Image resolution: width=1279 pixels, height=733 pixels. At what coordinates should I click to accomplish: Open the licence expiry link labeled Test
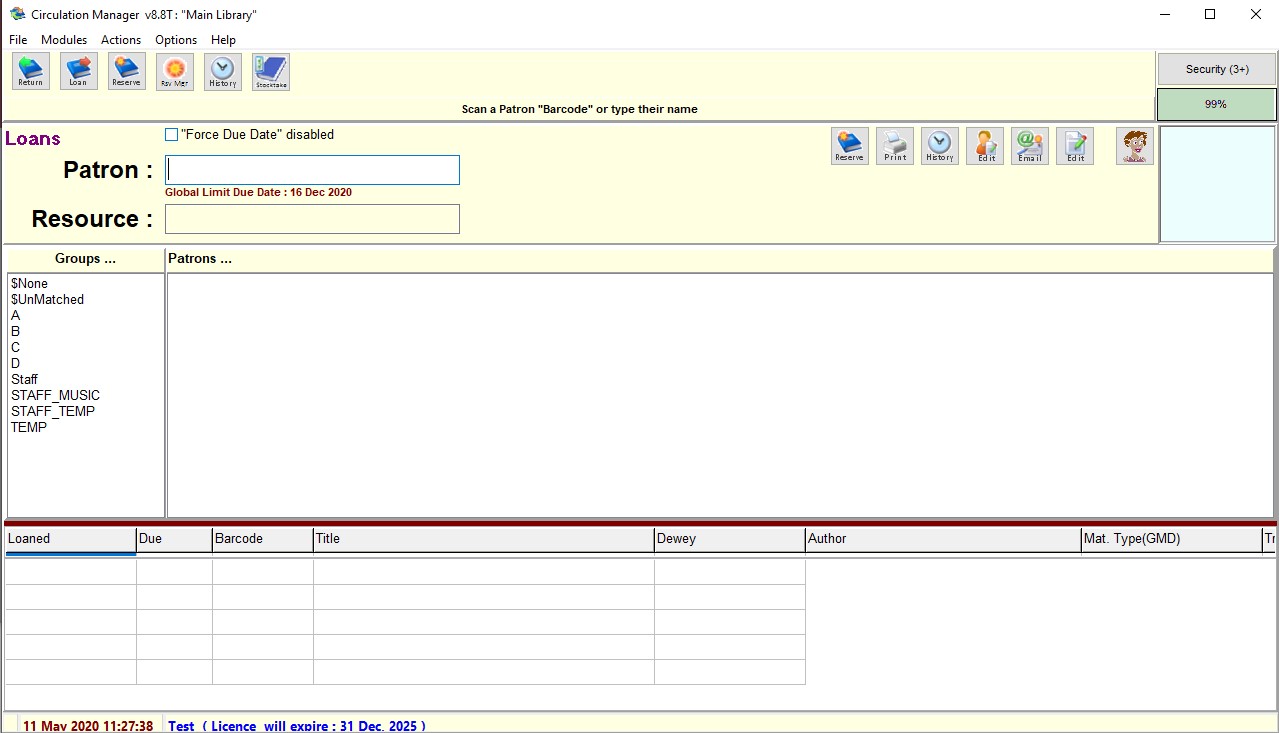click(x=181, y=725)
